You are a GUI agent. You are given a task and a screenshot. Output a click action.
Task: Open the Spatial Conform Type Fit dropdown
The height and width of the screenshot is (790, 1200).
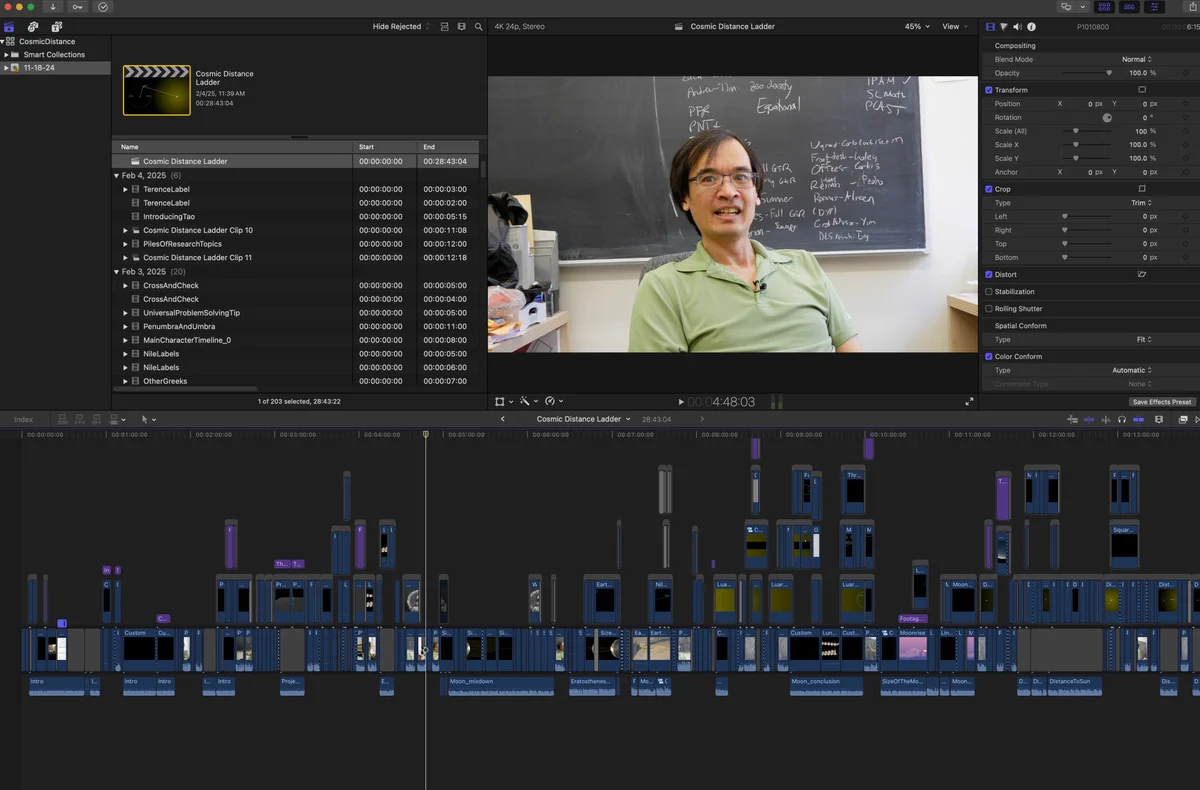click(x=1145, y=339)
